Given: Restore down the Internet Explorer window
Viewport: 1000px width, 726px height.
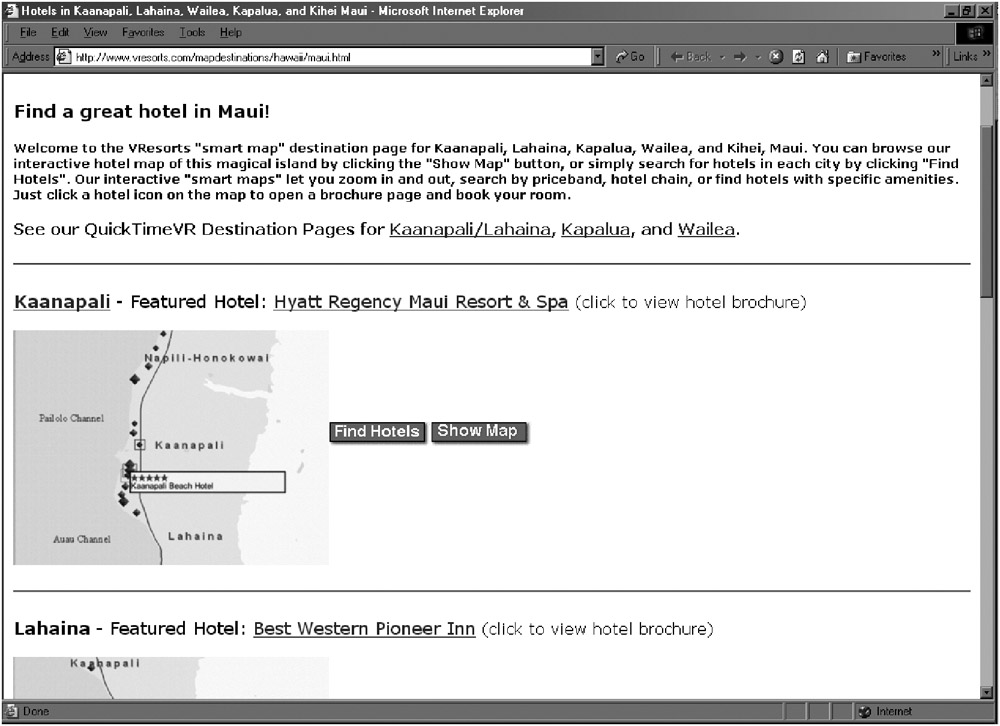Looking at the screenshot, I should coord(967,11).
